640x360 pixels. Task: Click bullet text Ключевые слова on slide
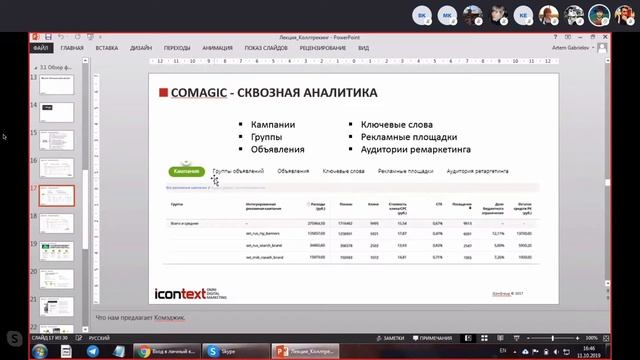[x=396, y=124]
